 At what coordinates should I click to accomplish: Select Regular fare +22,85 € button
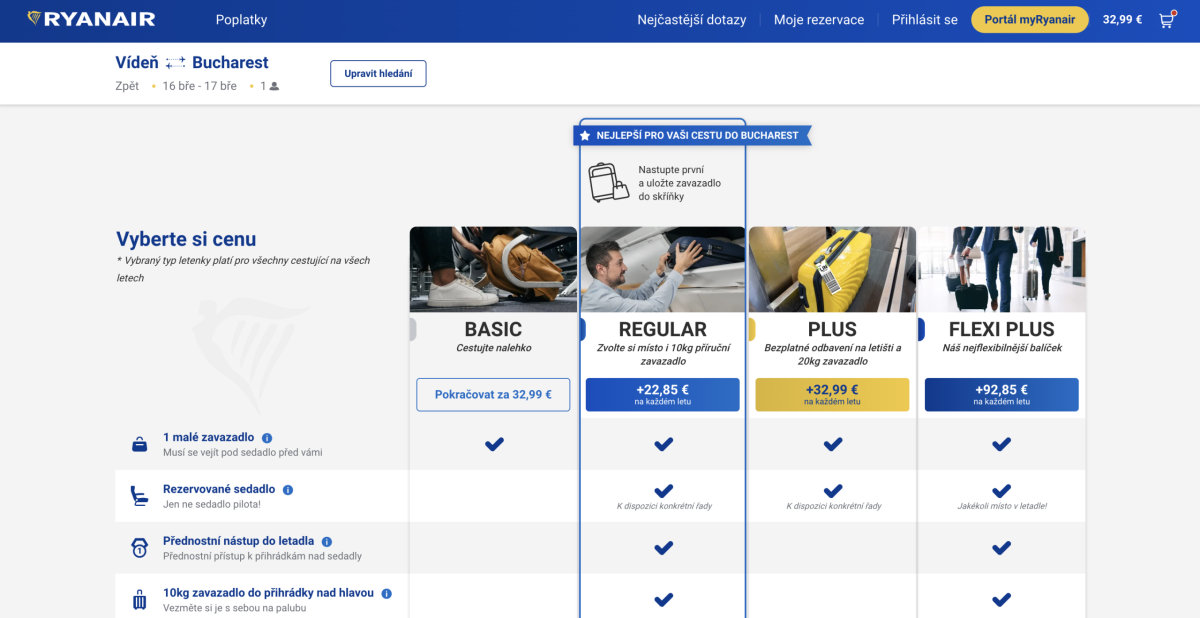(x=662, y=394)
